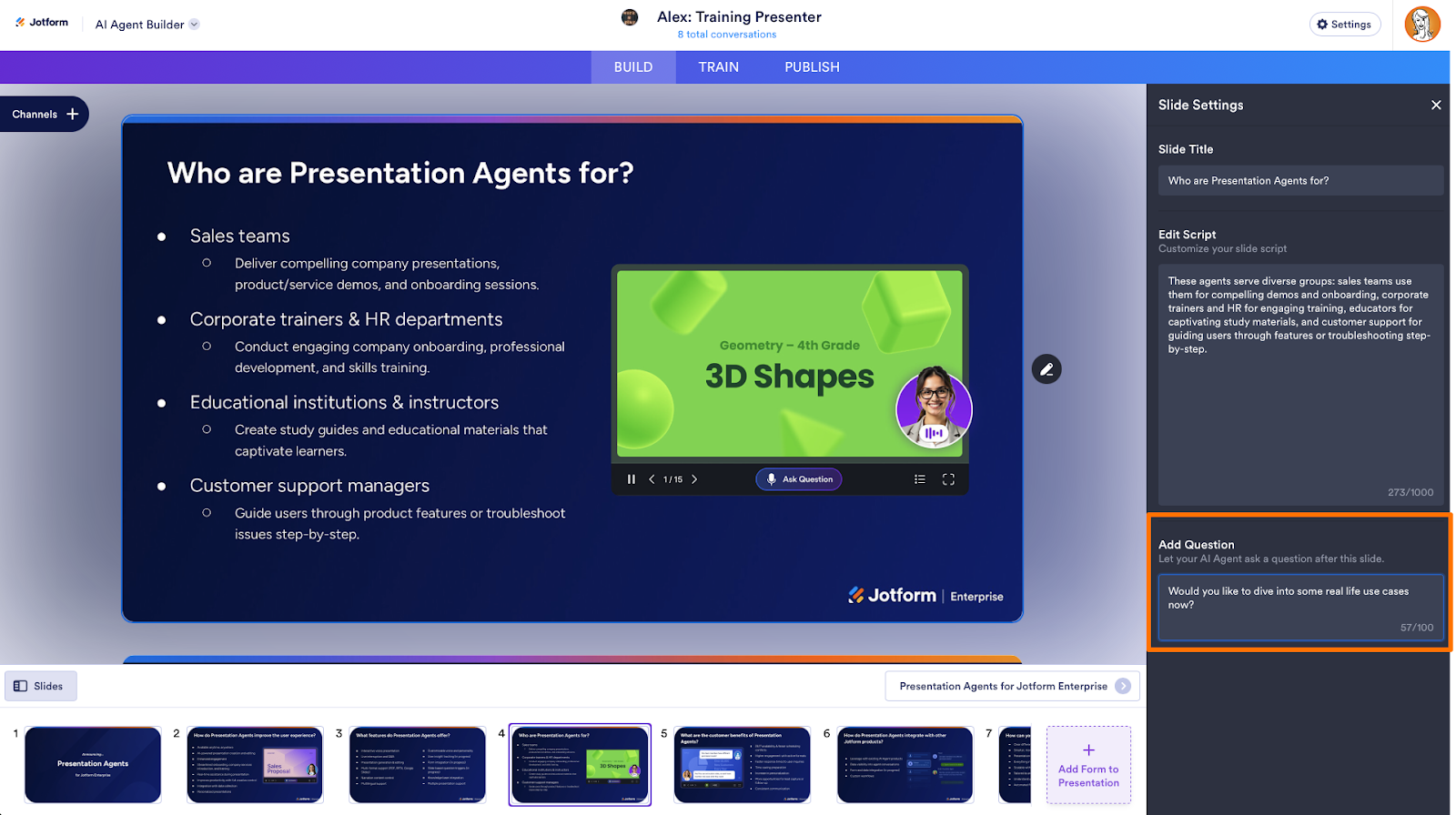
Task: Go to previous slide in preview
Action: tap(652, 479)
